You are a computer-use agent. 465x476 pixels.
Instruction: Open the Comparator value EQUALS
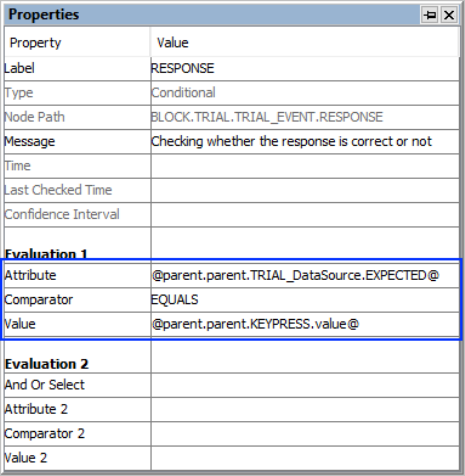305,300
